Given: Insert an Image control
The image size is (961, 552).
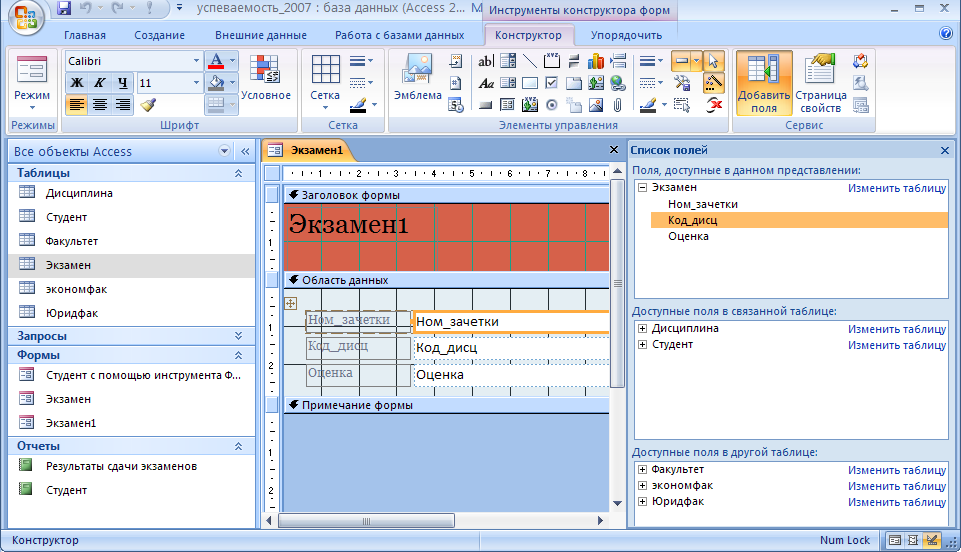Looking at the screenshot, I should 596,105.
